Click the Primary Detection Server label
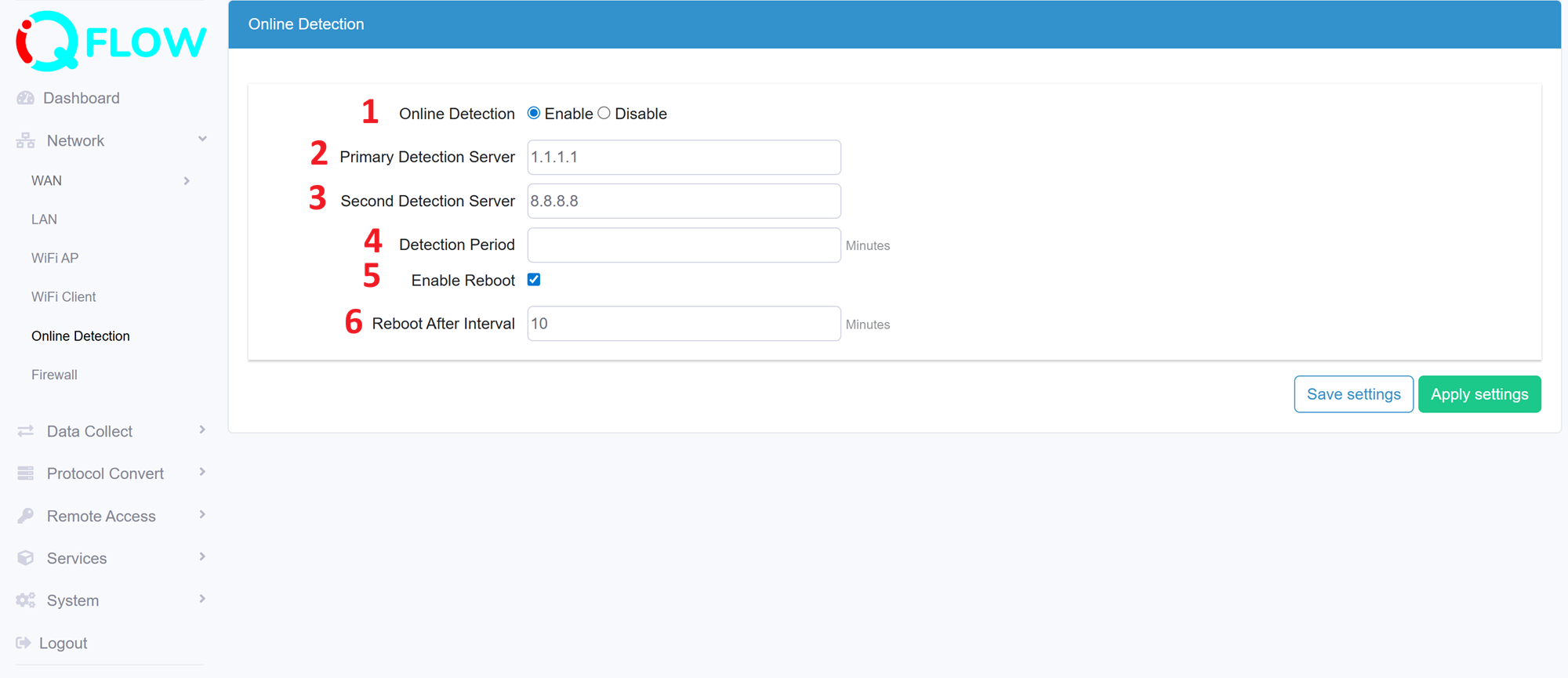The height and width of the screenshot is (678, 1568). click(x=427, y=157)
